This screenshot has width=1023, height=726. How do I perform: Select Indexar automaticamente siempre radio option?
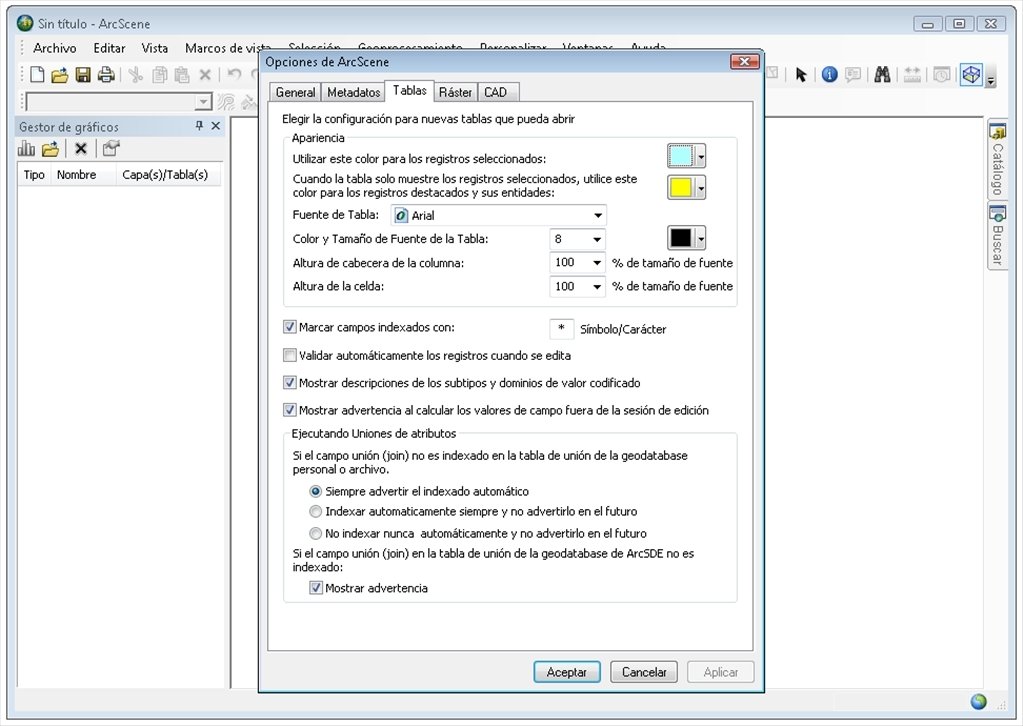(316, 511)
